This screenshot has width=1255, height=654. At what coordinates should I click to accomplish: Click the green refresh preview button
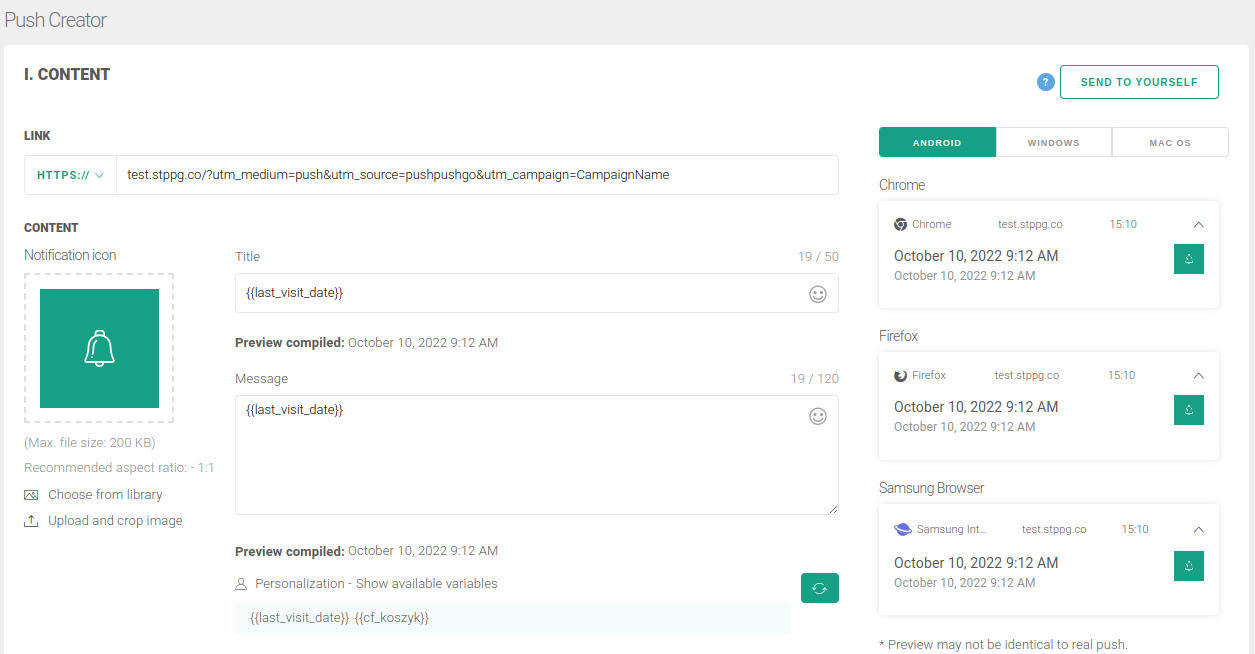click(819, 588)
